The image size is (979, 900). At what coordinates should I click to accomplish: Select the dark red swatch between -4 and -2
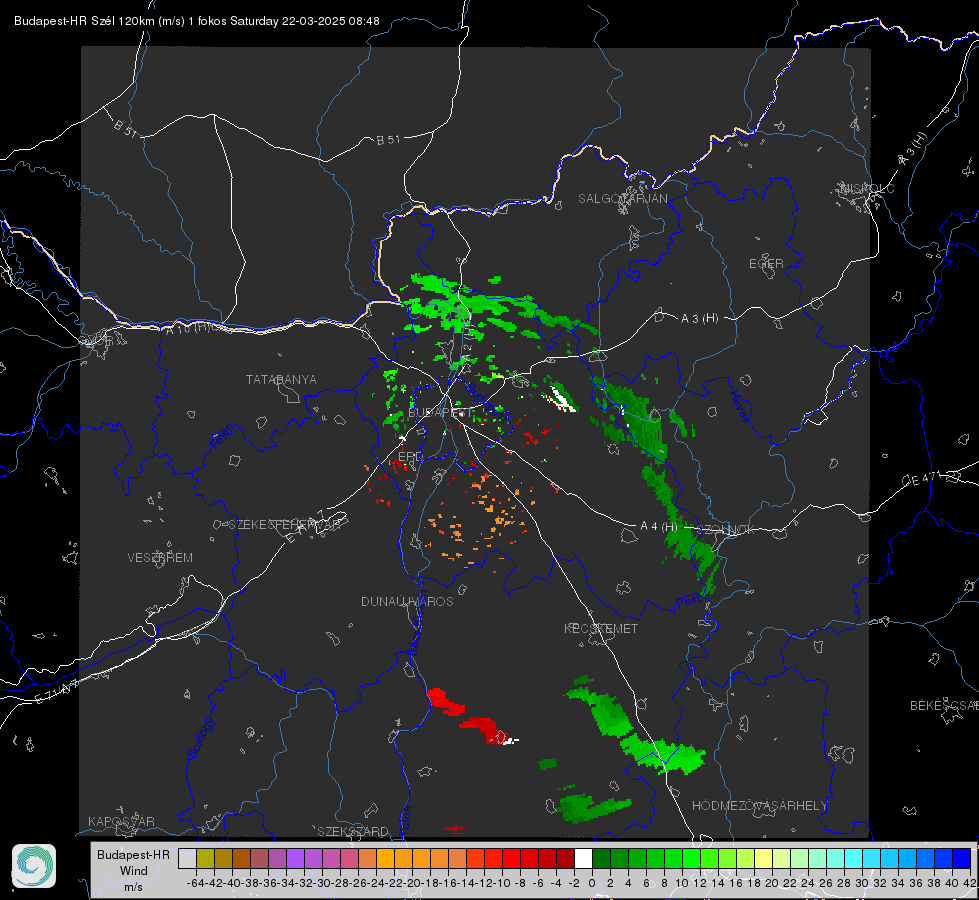click(x=565, y=859)
